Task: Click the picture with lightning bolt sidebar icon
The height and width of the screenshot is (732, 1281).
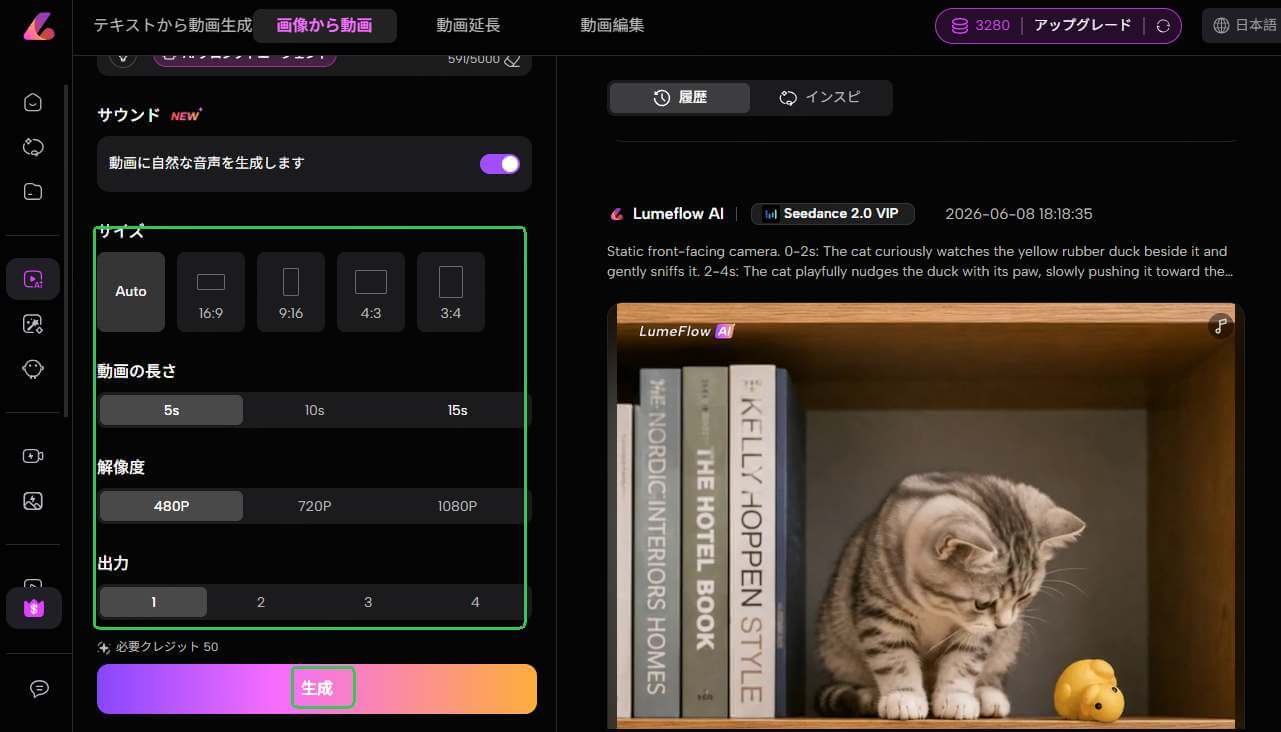Action: coord(33,501)
